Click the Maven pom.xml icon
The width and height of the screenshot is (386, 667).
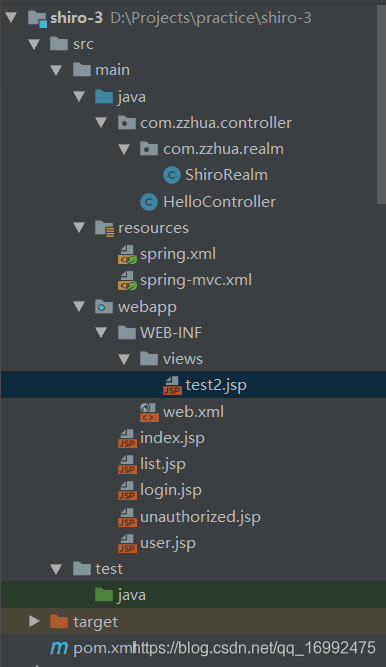pyautogui.click(x=59, y=648)
